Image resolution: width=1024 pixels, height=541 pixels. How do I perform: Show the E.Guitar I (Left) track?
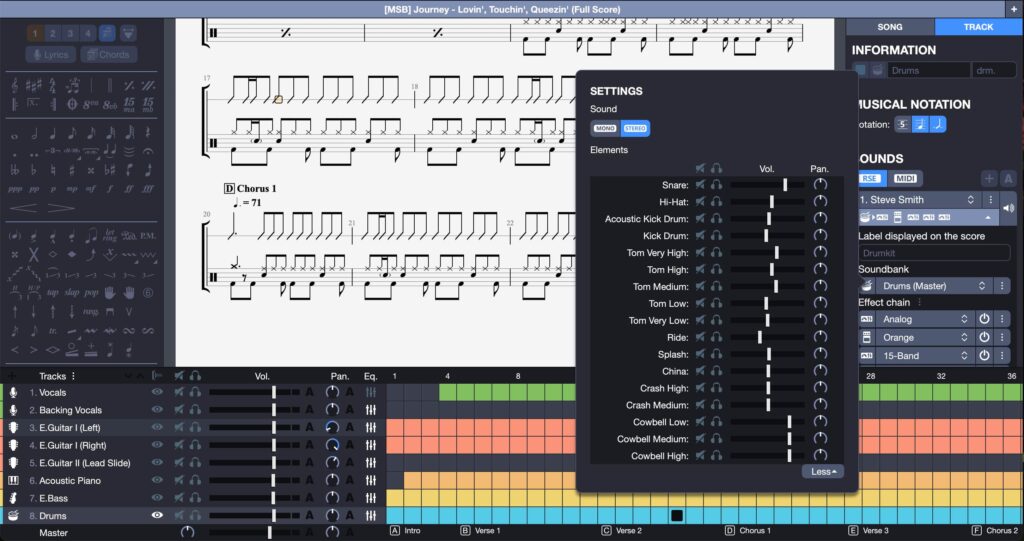157,428
